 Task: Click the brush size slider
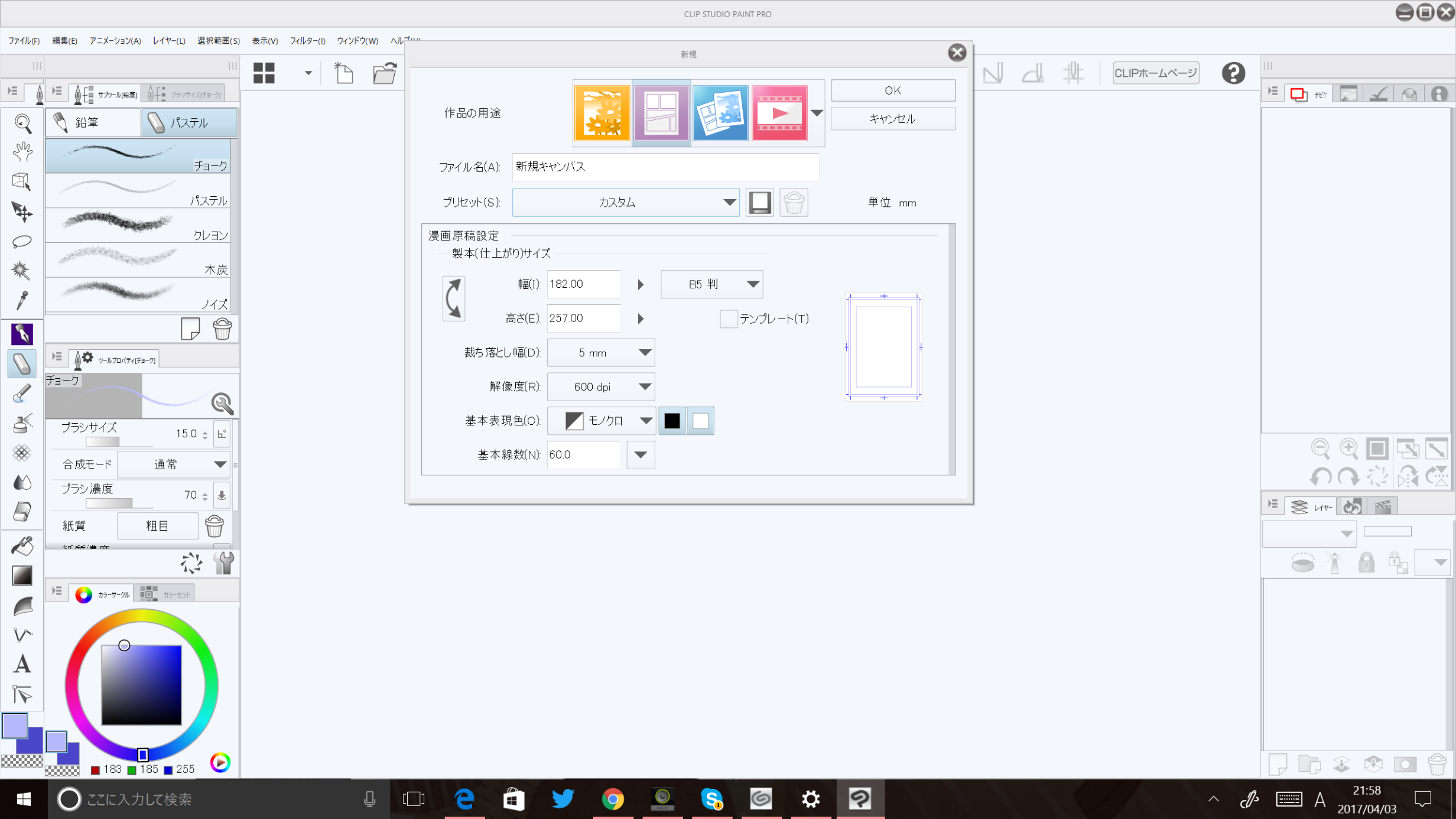[118, 442]
